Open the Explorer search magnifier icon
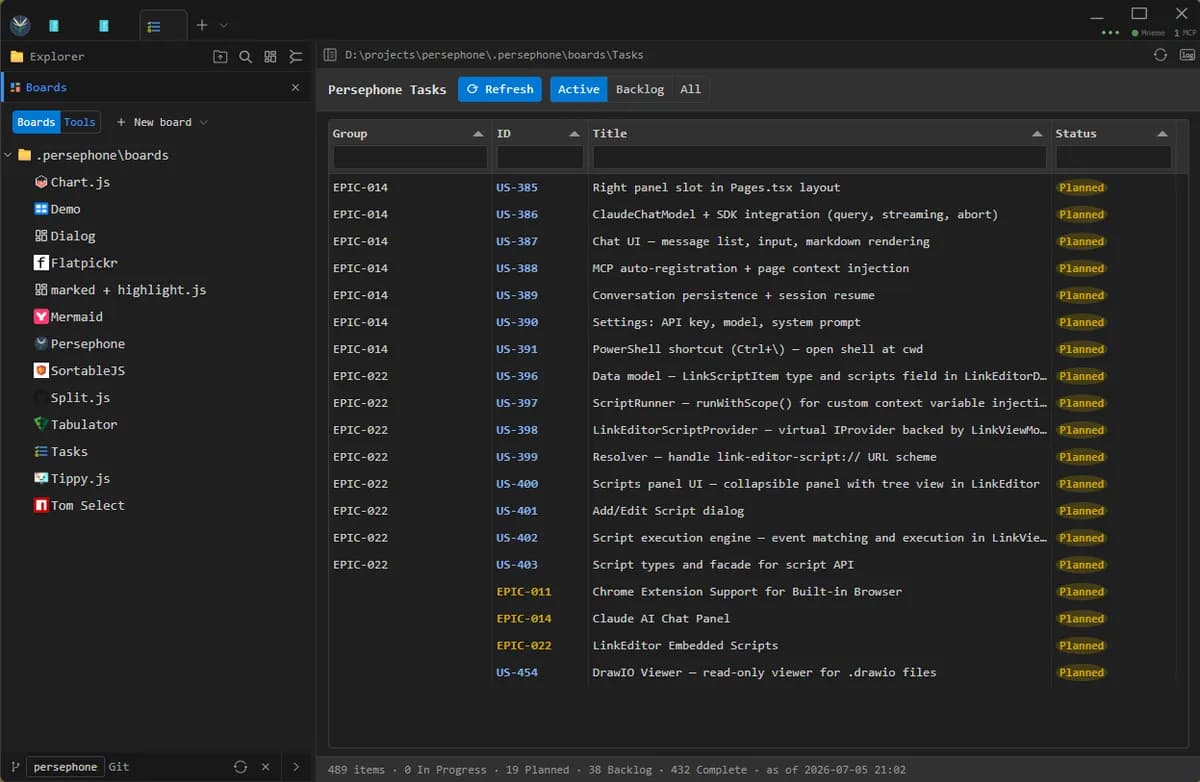The image size is (1200, 782). pyautogui.click(x=245, y=57)
